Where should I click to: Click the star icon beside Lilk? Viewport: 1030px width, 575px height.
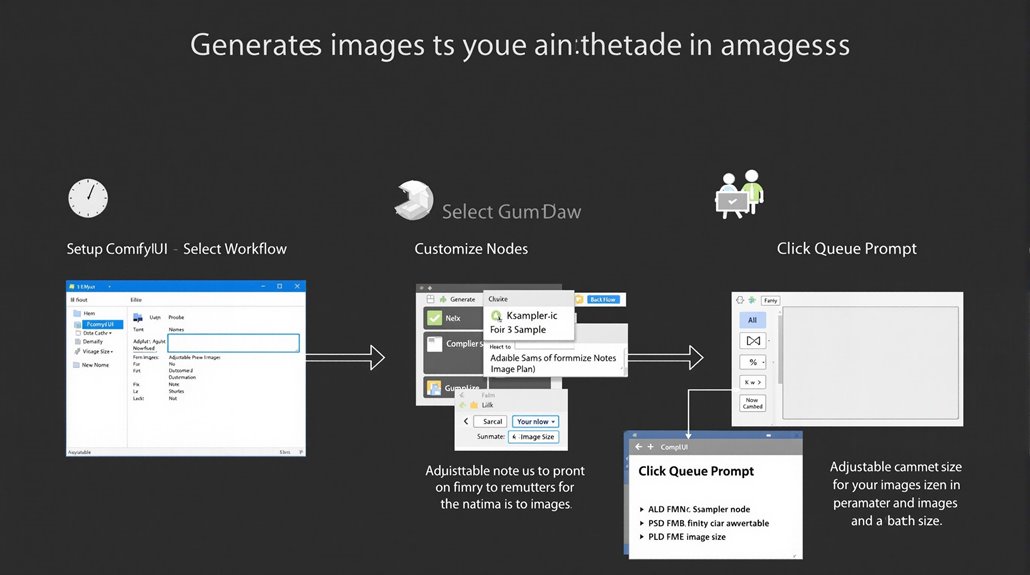tap(474, 405)
